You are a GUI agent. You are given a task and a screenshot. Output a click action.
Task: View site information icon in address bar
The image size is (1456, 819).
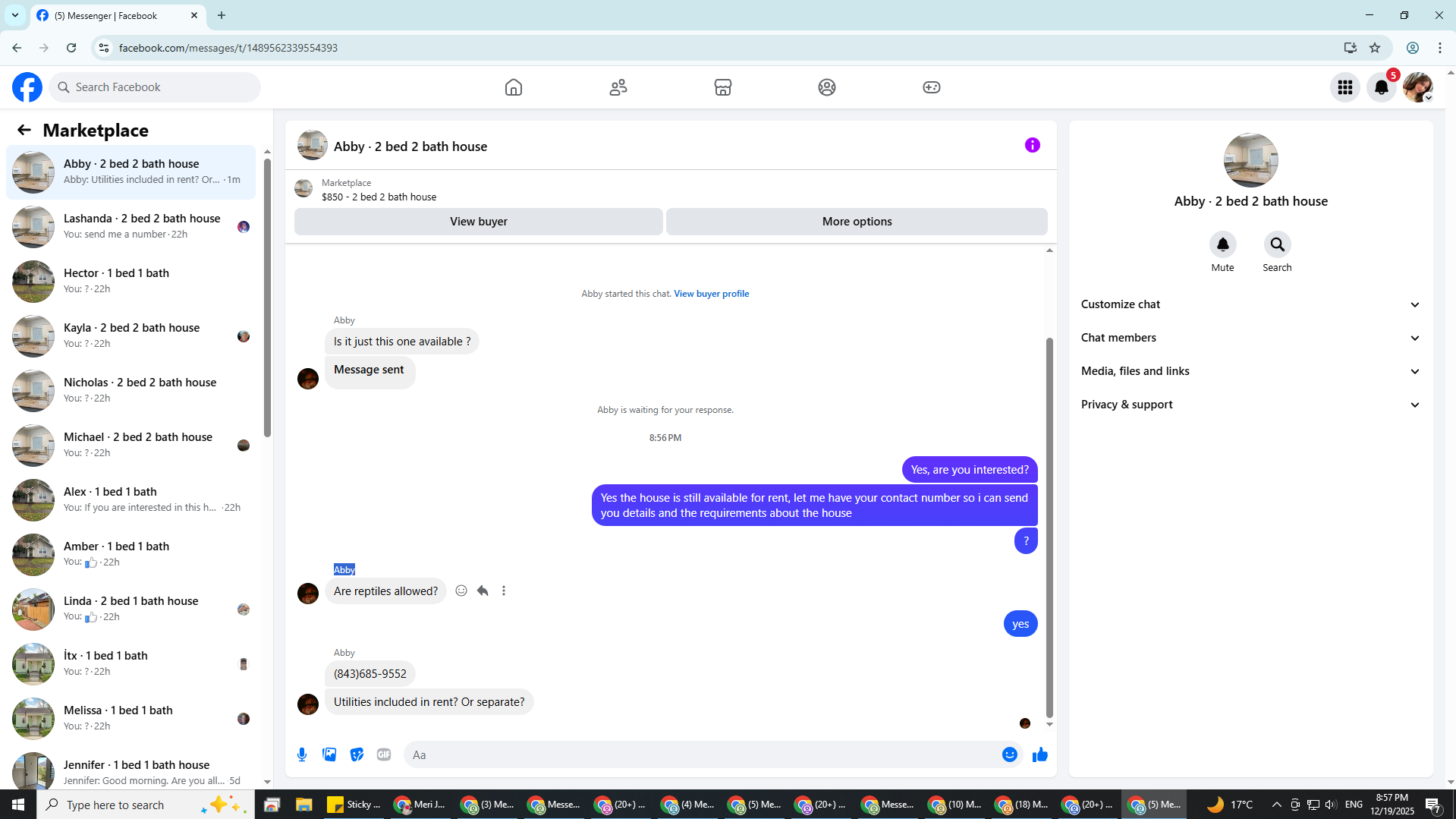(104, 48)
